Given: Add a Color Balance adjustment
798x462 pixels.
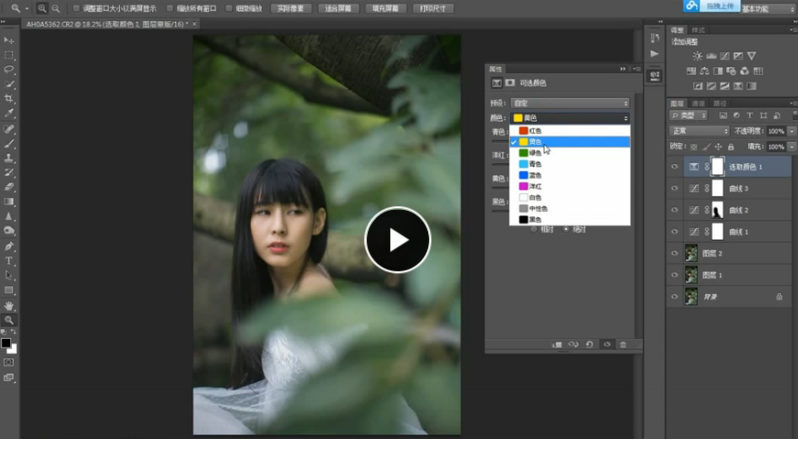Looking at the screenshot, I should pos(704,71).
